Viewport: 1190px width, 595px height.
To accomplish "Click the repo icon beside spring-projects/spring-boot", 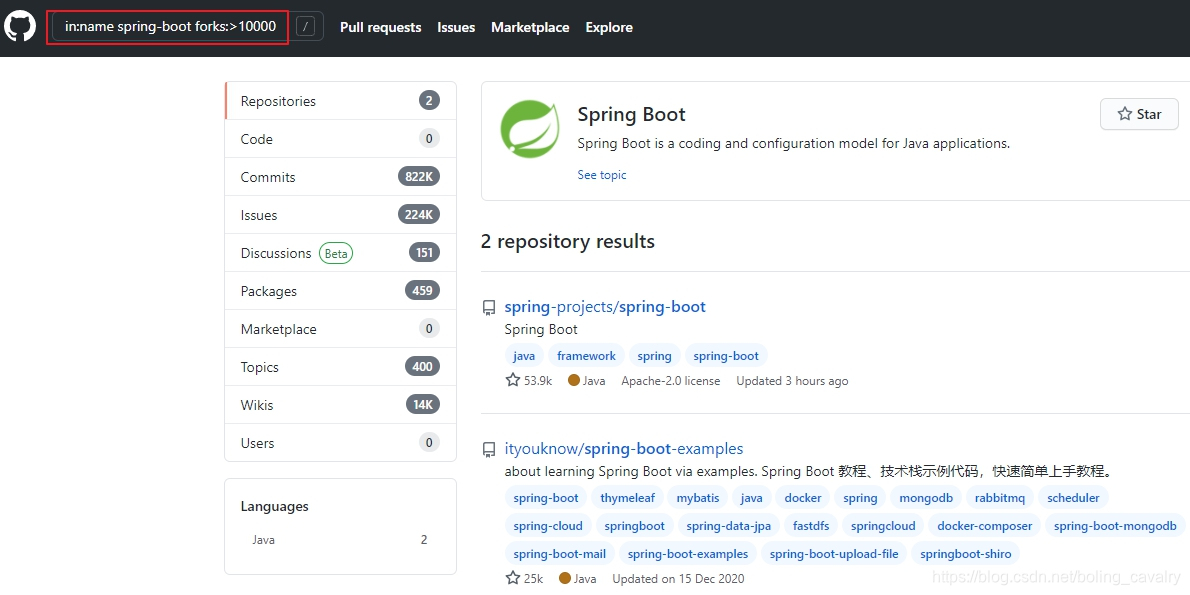I will coord(489,307).
